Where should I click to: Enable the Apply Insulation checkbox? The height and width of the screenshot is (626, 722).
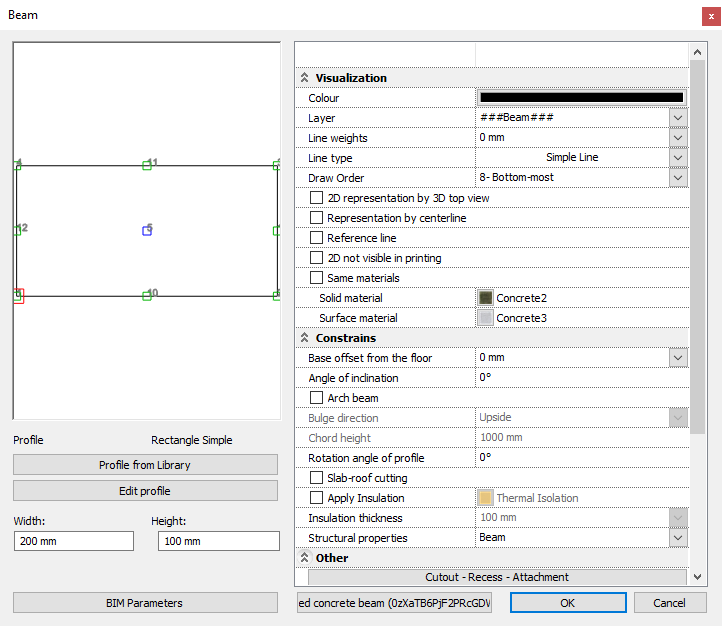coord(316,498)
